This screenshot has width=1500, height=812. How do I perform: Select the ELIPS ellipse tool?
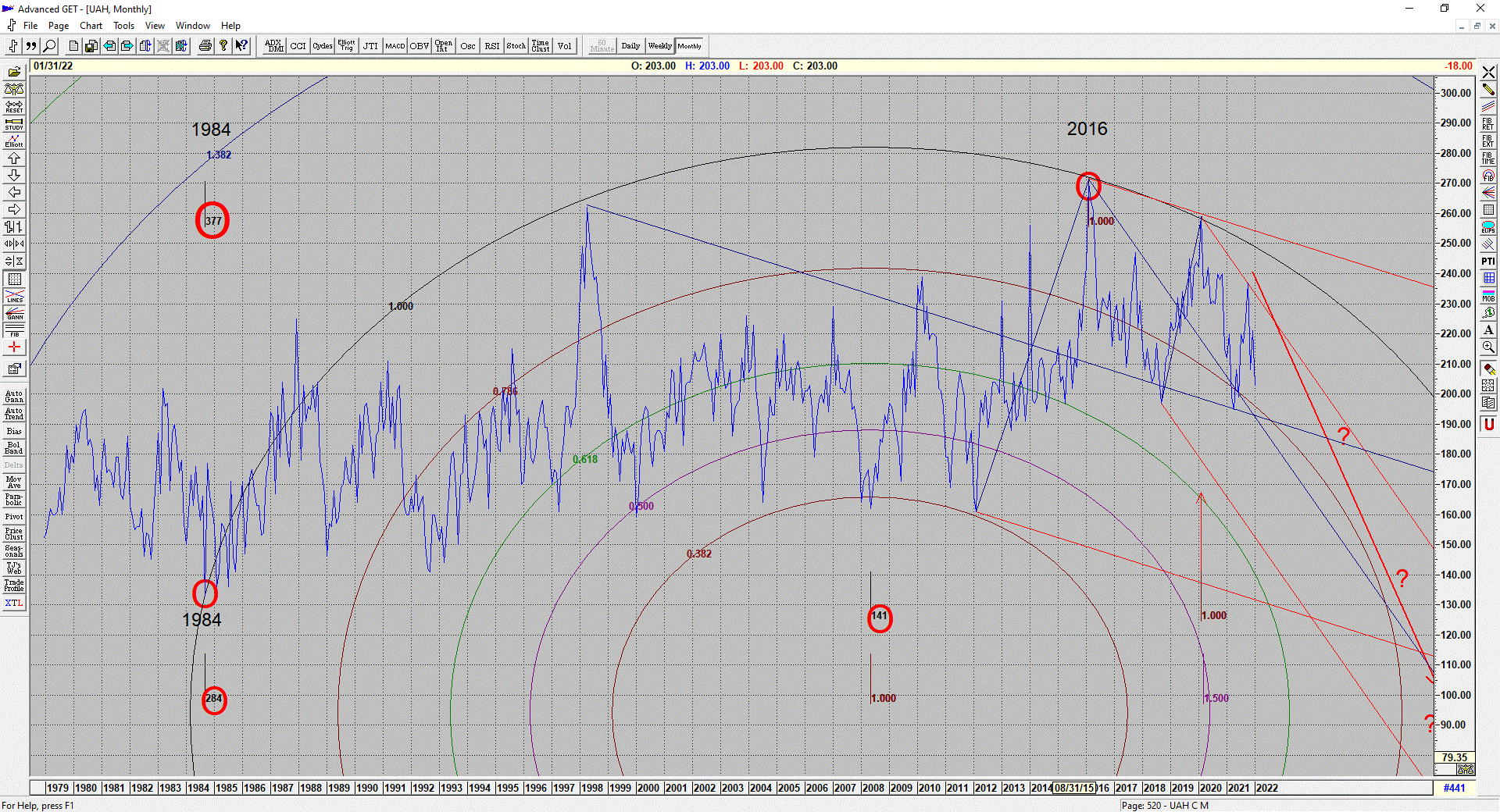(x=1487, y=227)
